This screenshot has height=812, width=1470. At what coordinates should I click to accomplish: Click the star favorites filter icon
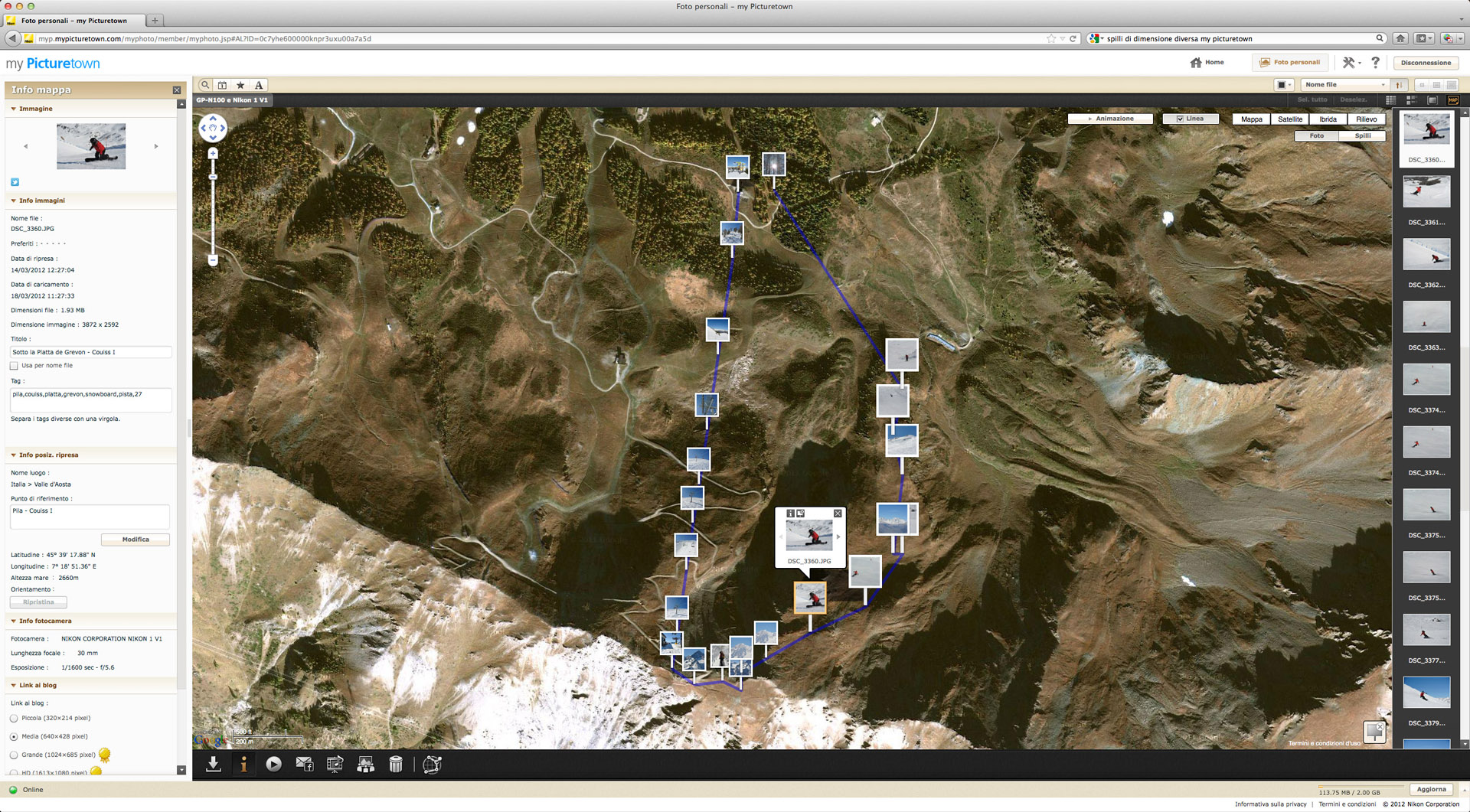[x=240, y=85]
